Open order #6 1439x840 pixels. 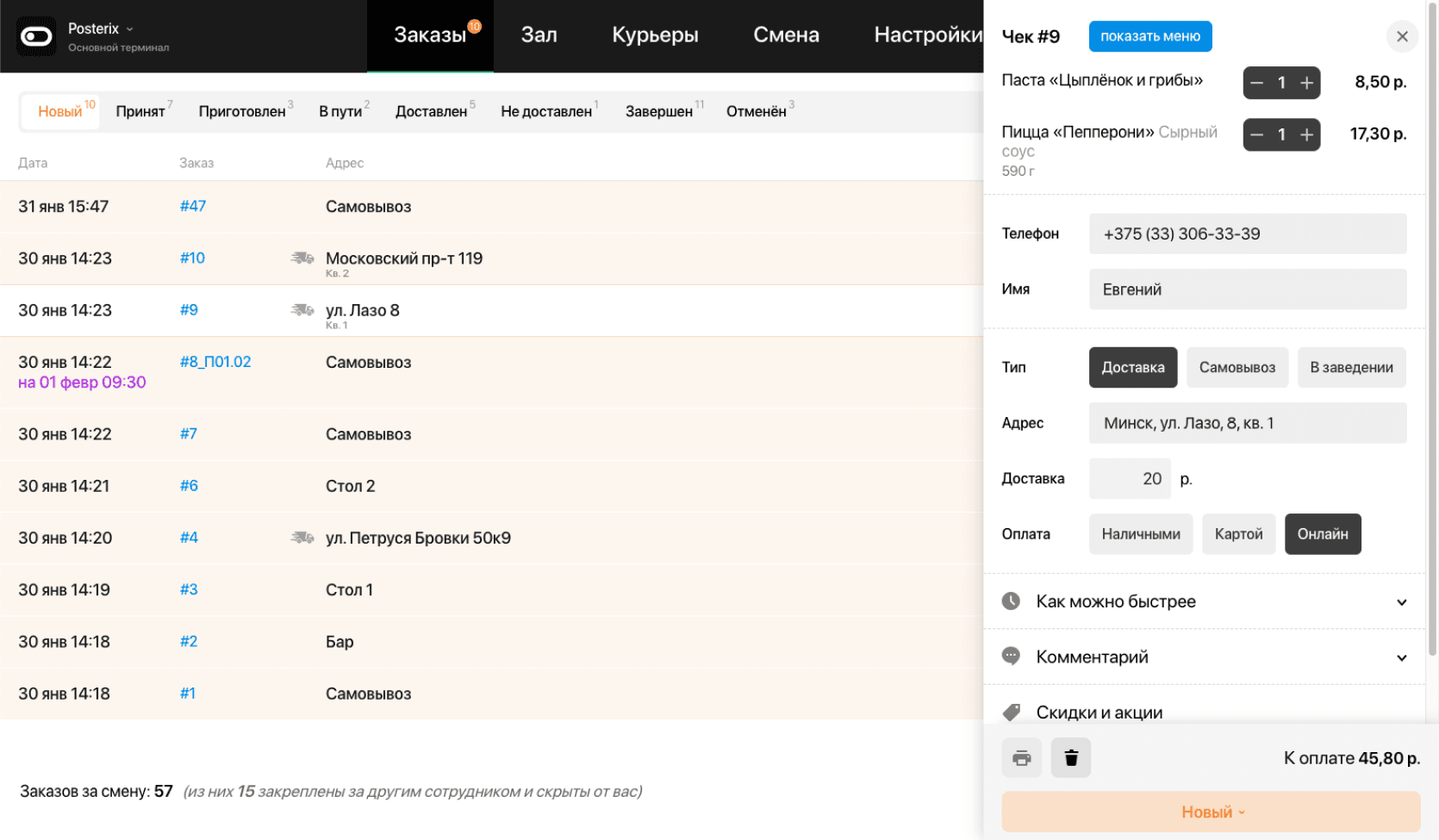click(189, 485)
